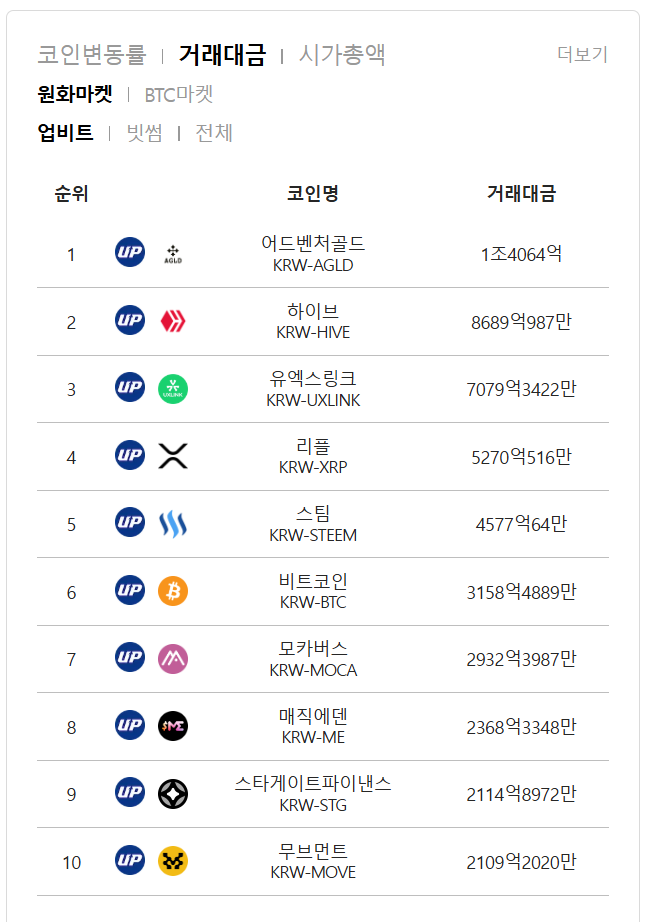This screenshot has width=655, height=922.
Task: Select the 빗썸 exchange filter
Action: click(145, 133)
